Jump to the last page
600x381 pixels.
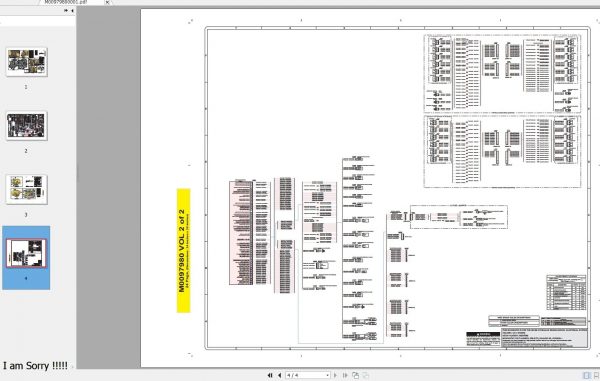point(345,375)
